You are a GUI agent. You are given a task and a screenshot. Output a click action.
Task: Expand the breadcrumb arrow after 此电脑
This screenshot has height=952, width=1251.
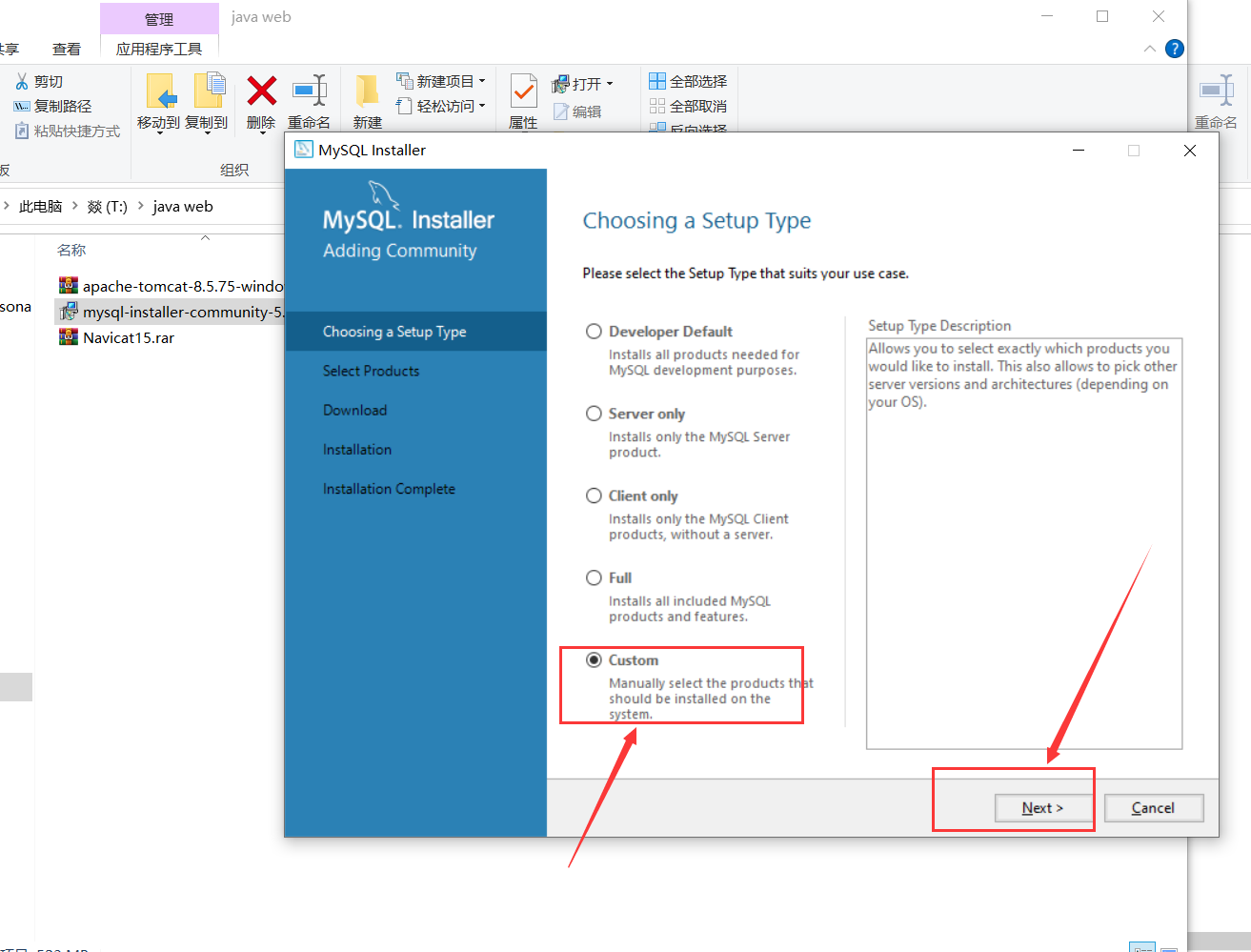(x=74, y=206)
